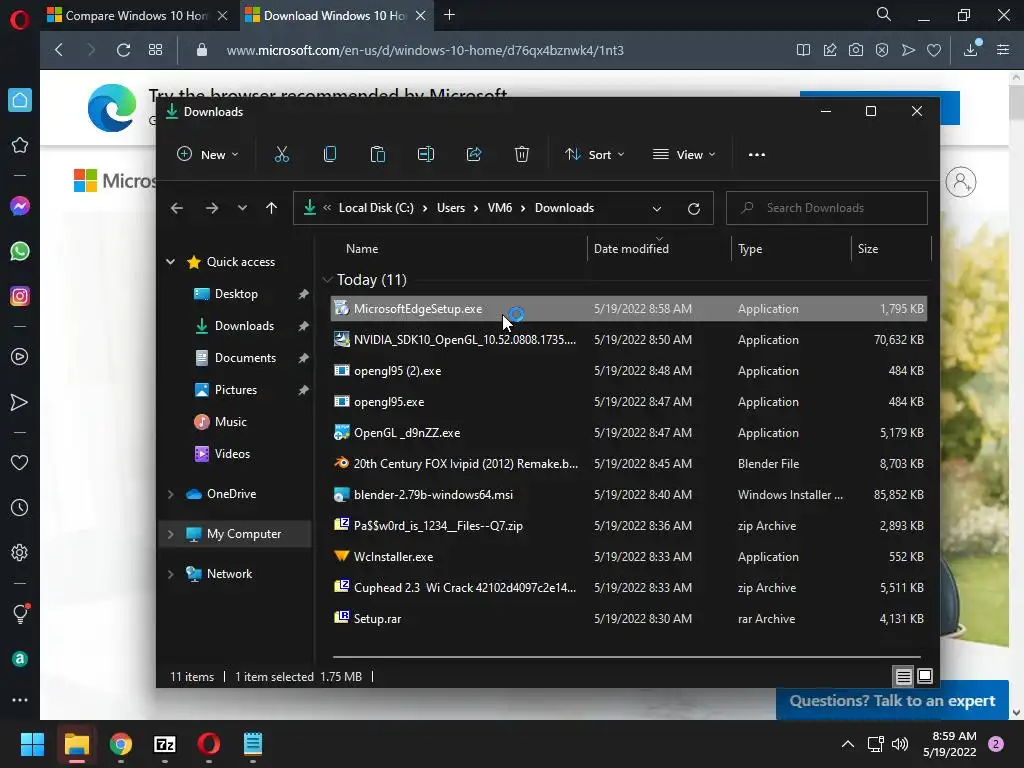This screenshot has height=768, width=1024.
Task: Open Opera sidebar settings gear
Action: (x=20, y=552)
